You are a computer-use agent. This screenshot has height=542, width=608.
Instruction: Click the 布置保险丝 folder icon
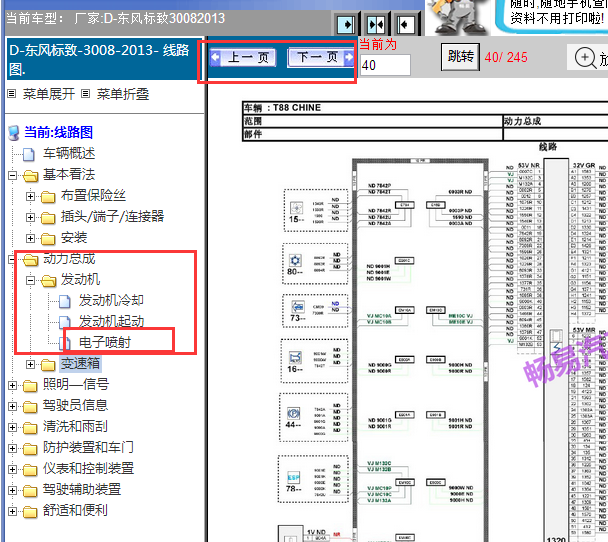tap(48, 197)
